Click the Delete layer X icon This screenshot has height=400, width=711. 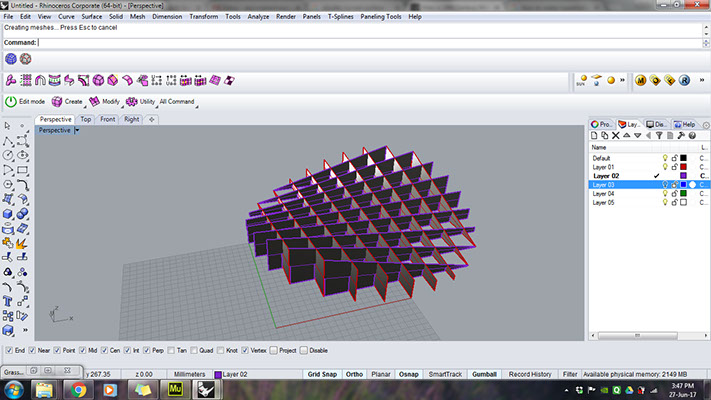pos(615,136)
